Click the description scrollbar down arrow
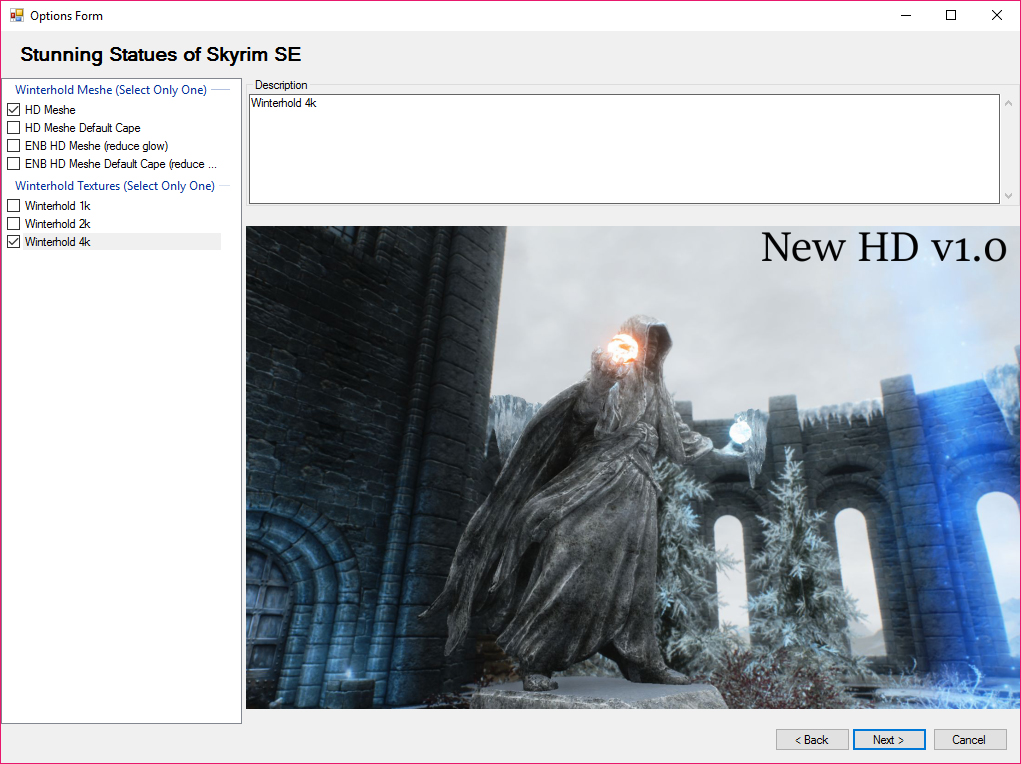 (x=1008, y=195)
